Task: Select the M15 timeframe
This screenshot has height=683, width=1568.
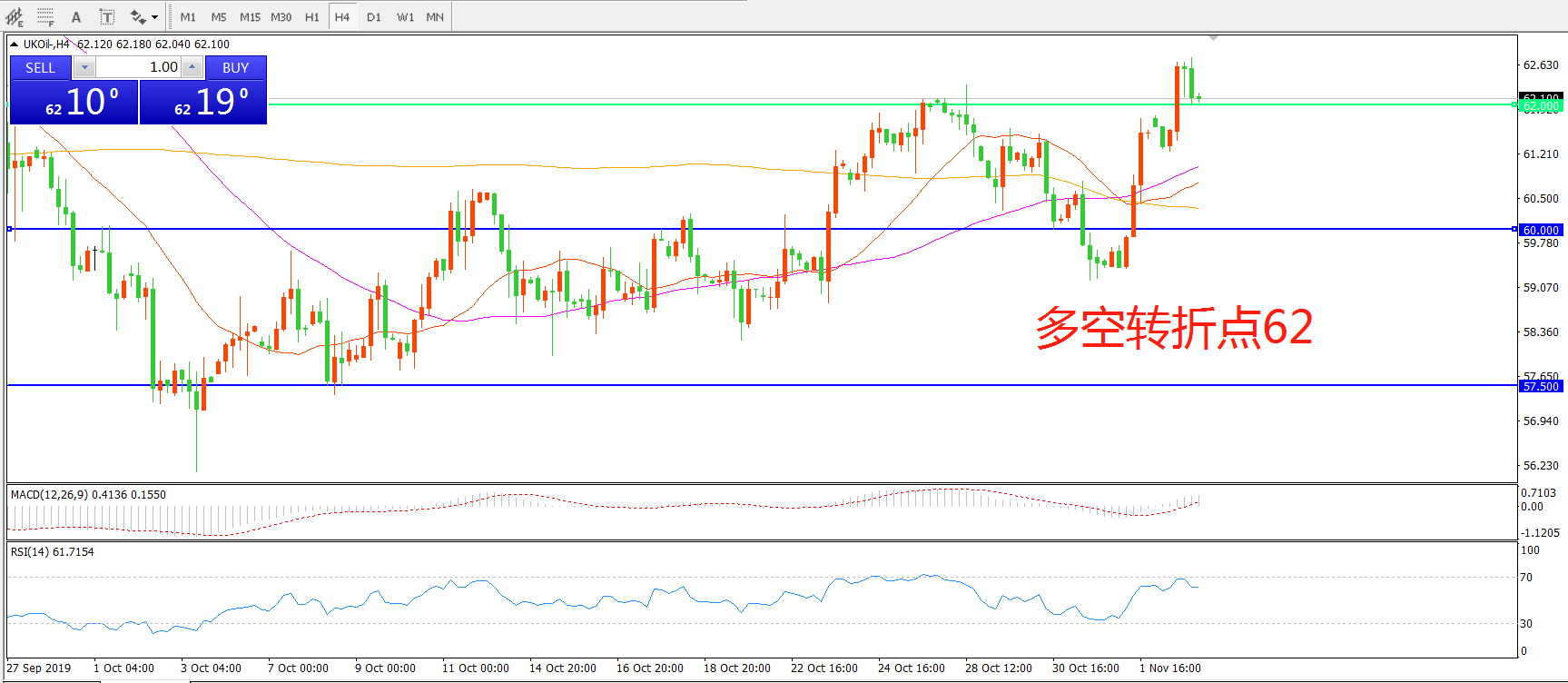Action: click(250, 17)
